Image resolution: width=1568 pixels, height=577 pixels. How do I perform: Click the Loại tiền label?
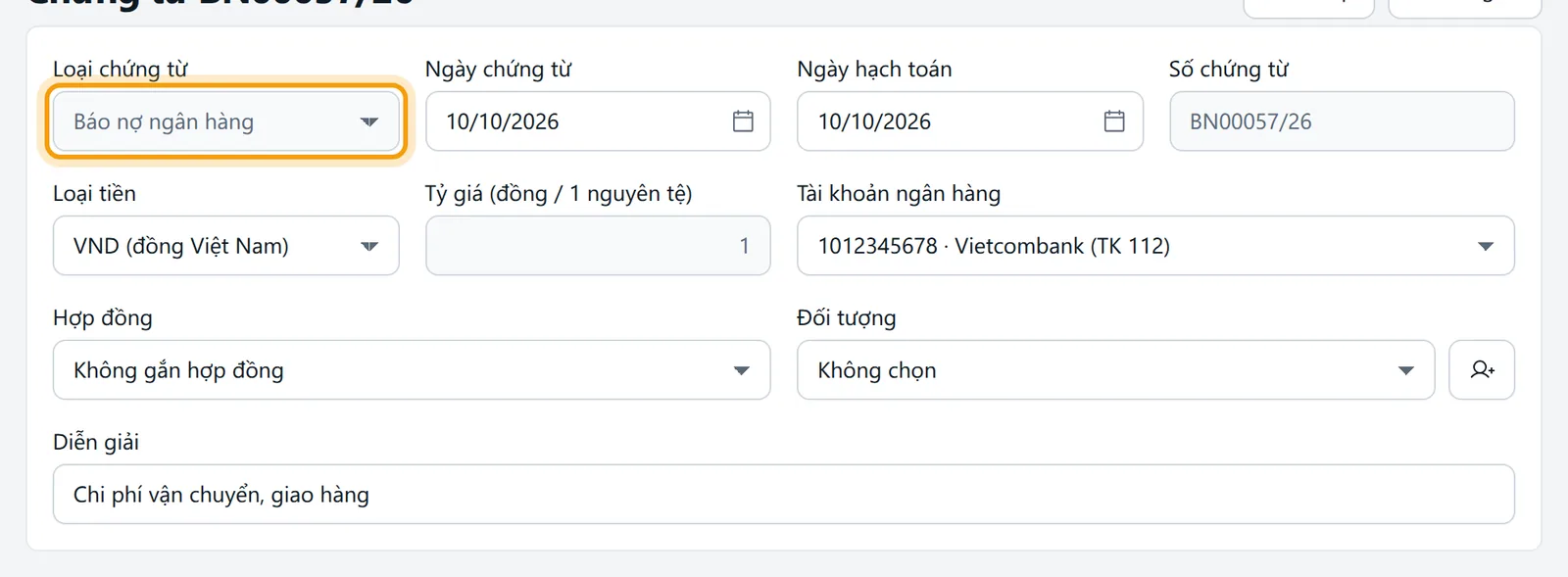pos(94,194)
